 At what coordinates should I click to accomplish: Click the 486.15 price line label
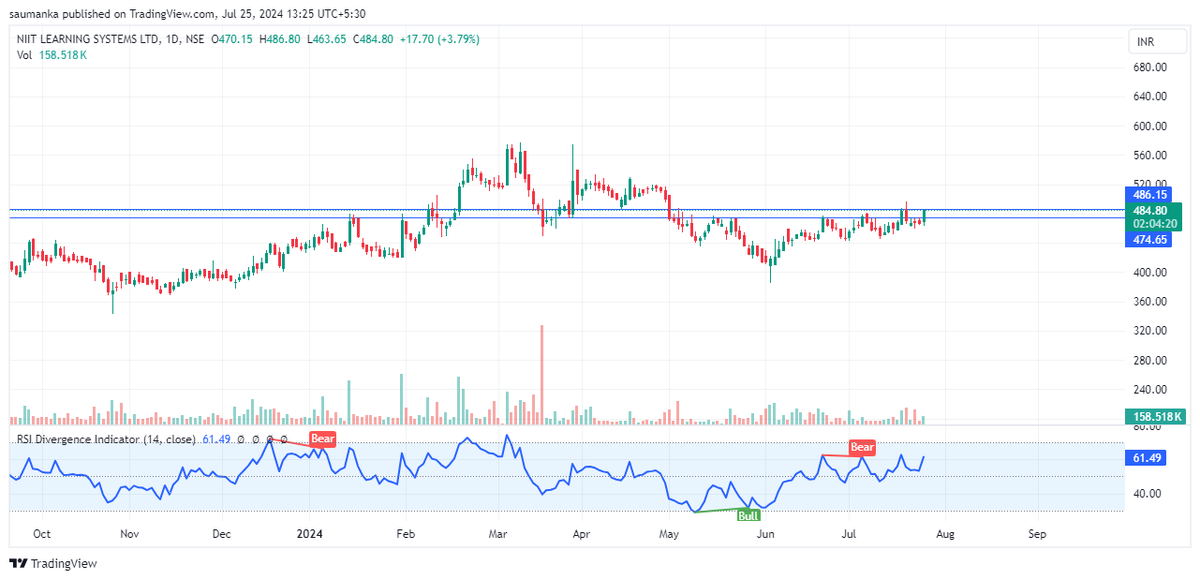point(1151,194)
